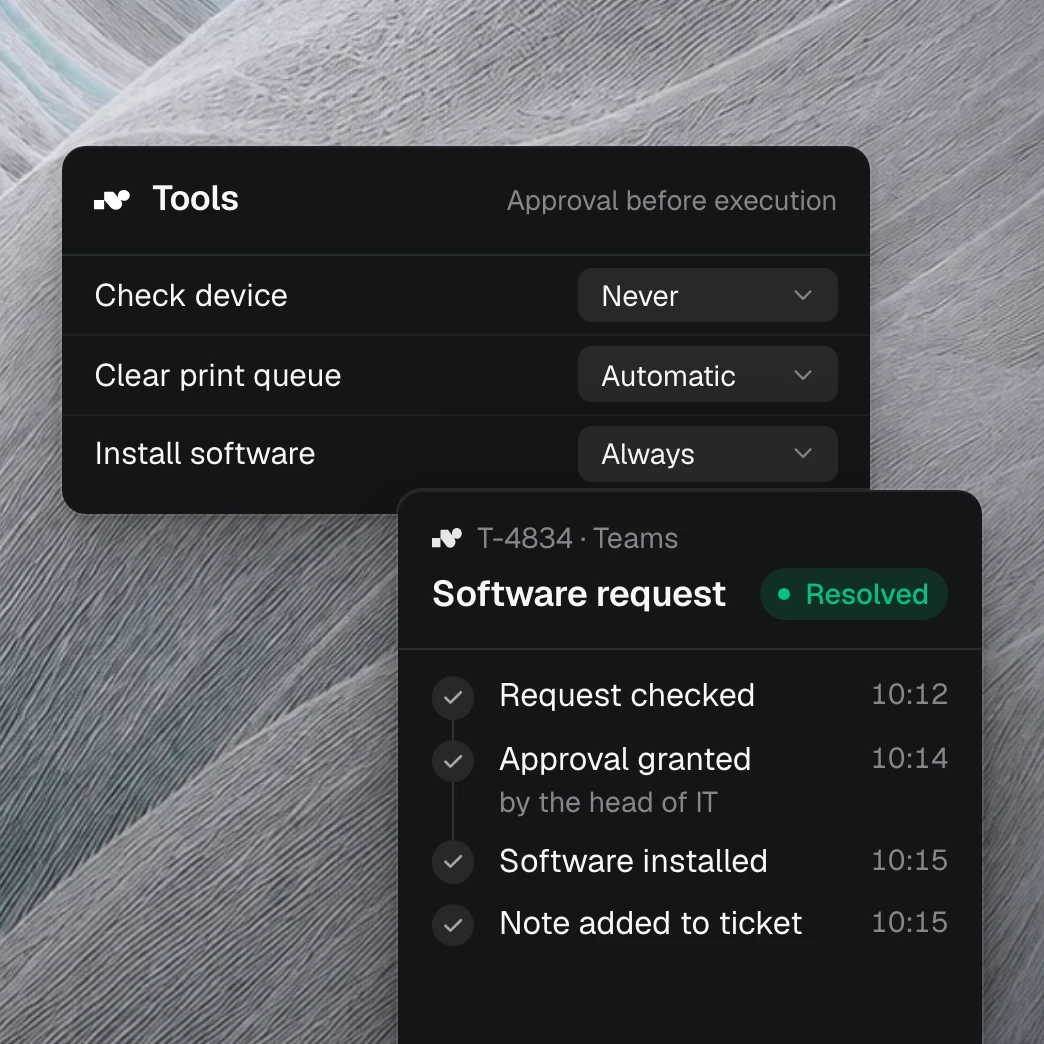1044x1044 pixels.
Task: Click the 10:15 timestamp beside Note added to ticket
Action: [x=910, y=922]
